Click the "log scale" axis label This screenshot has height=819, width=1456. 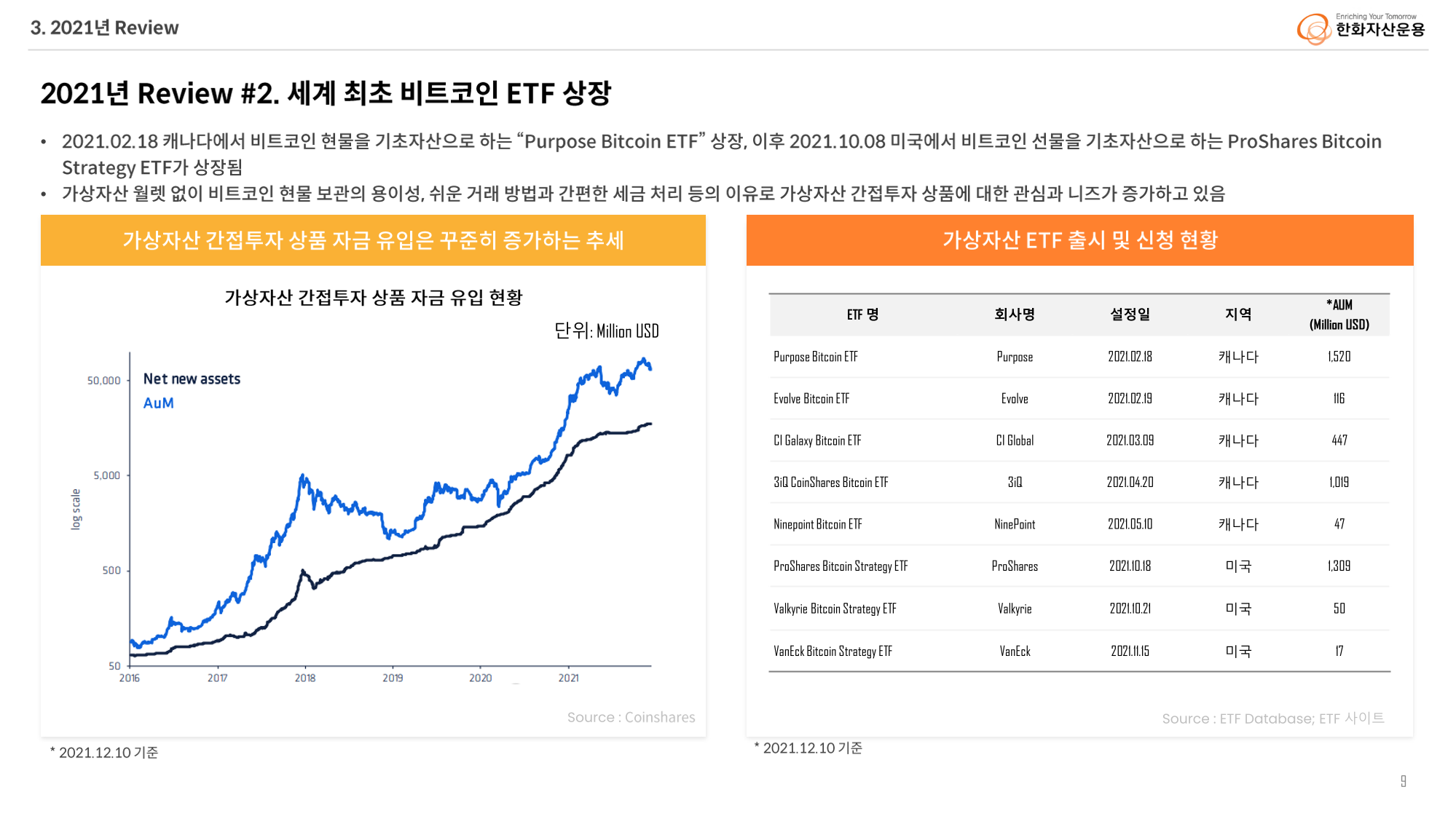(x=76, y=509)
